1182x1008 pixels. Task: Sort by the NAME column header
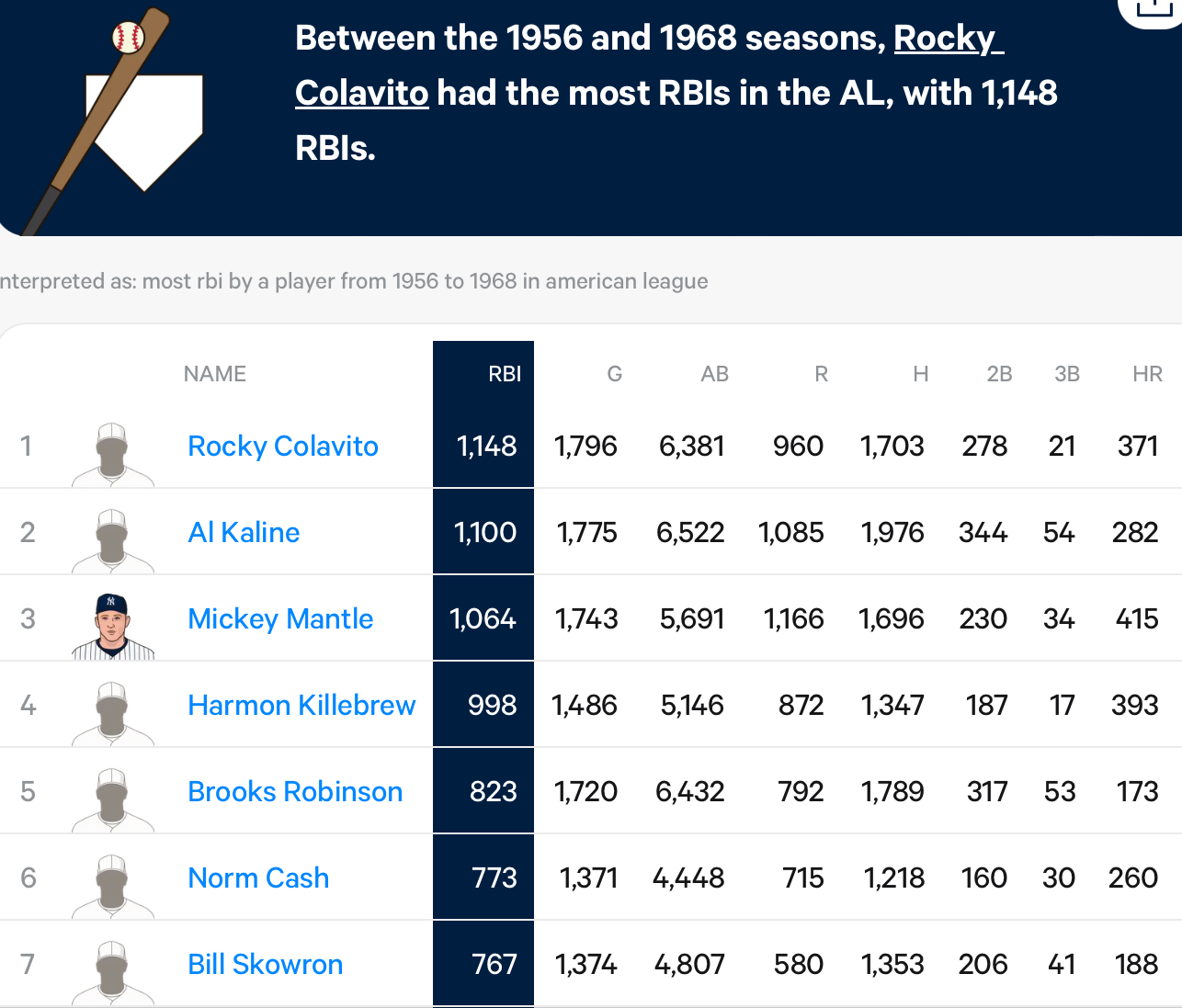click(x=214, y=374)
